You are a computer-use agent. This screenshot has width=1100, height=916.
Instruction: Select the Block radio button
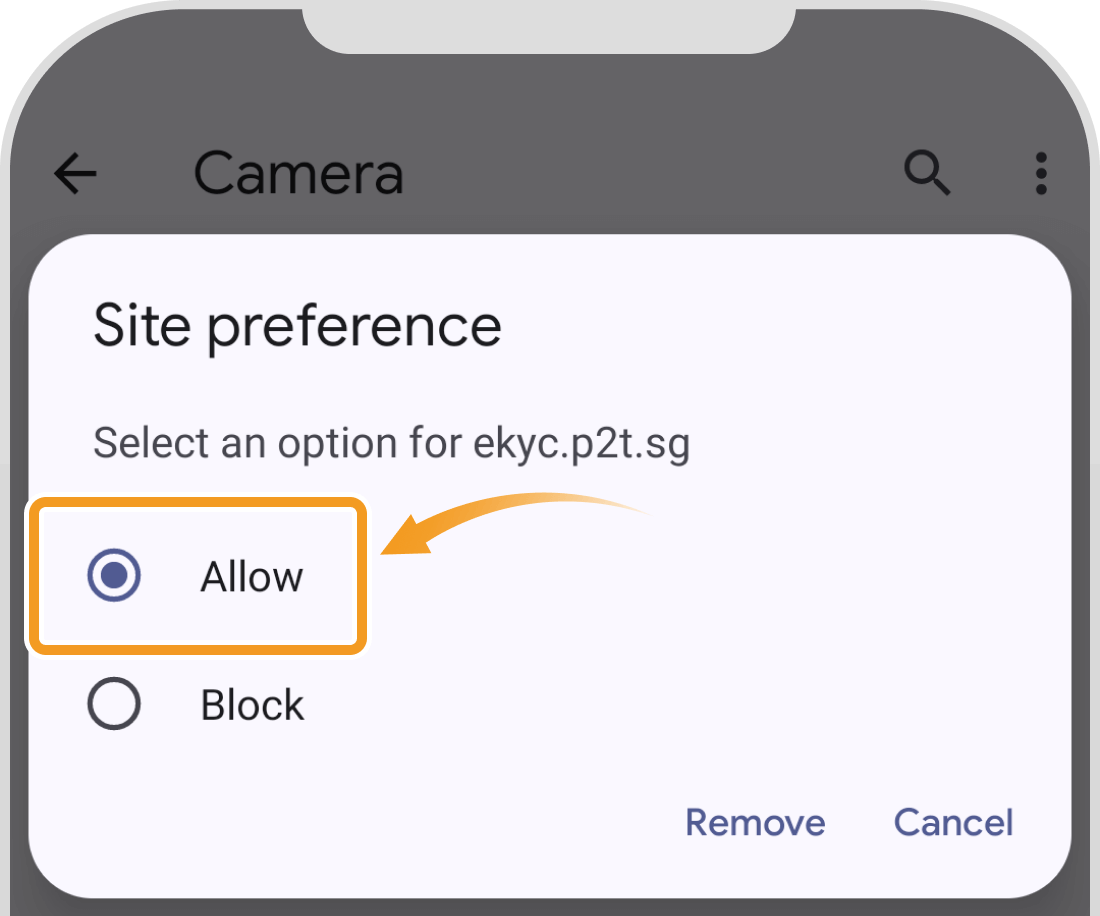tap(114, 703)
